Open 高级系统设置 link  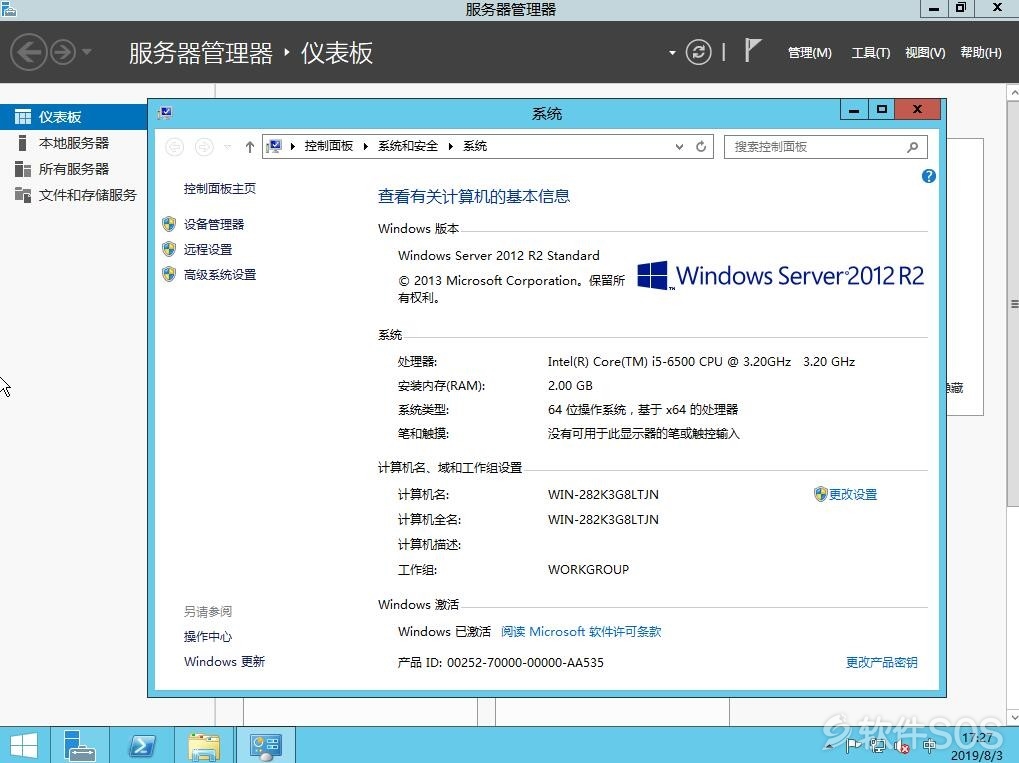[x=220, y=274]
